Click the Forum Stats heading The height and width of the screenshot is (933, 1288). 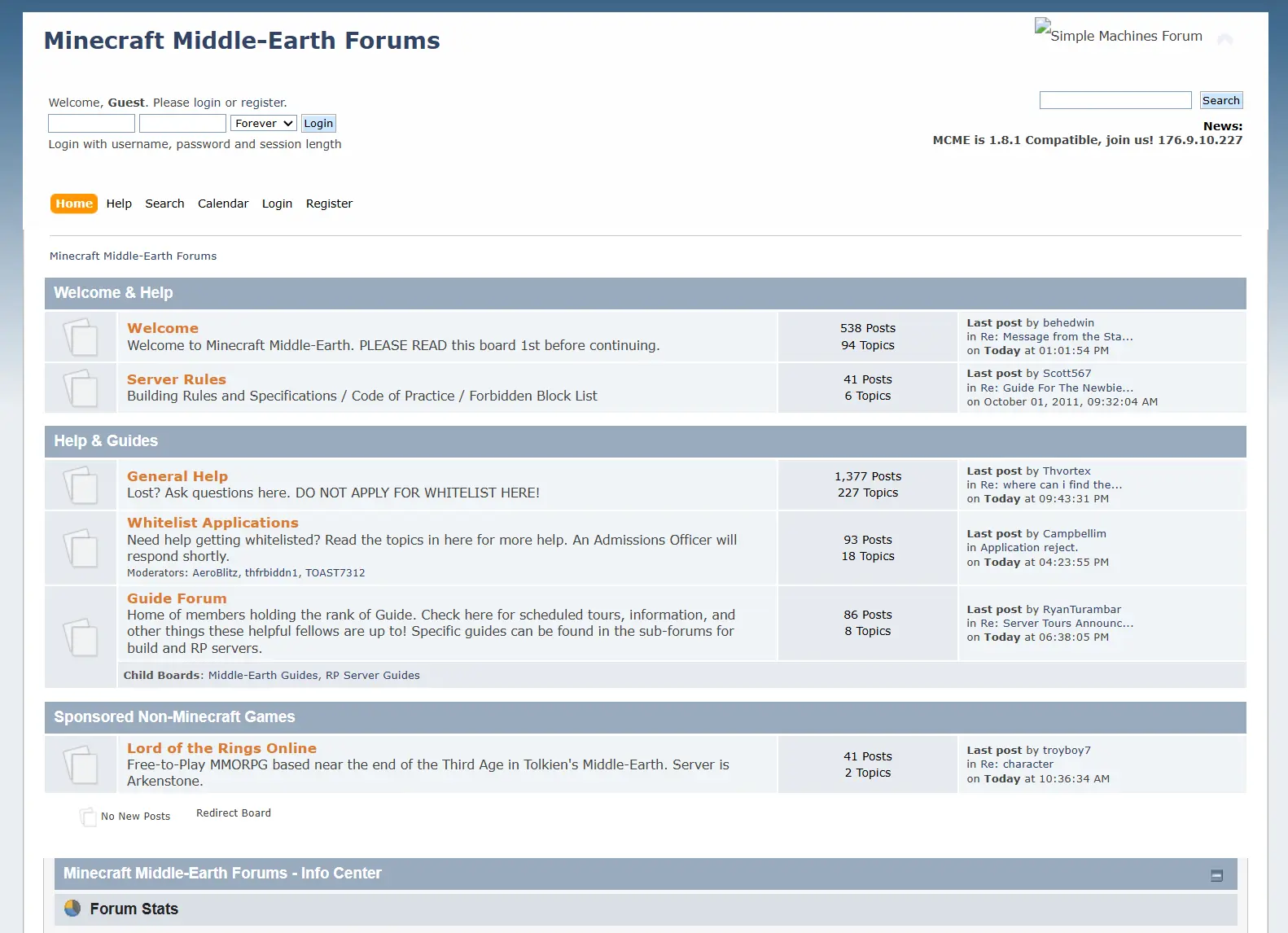(134, 909)
